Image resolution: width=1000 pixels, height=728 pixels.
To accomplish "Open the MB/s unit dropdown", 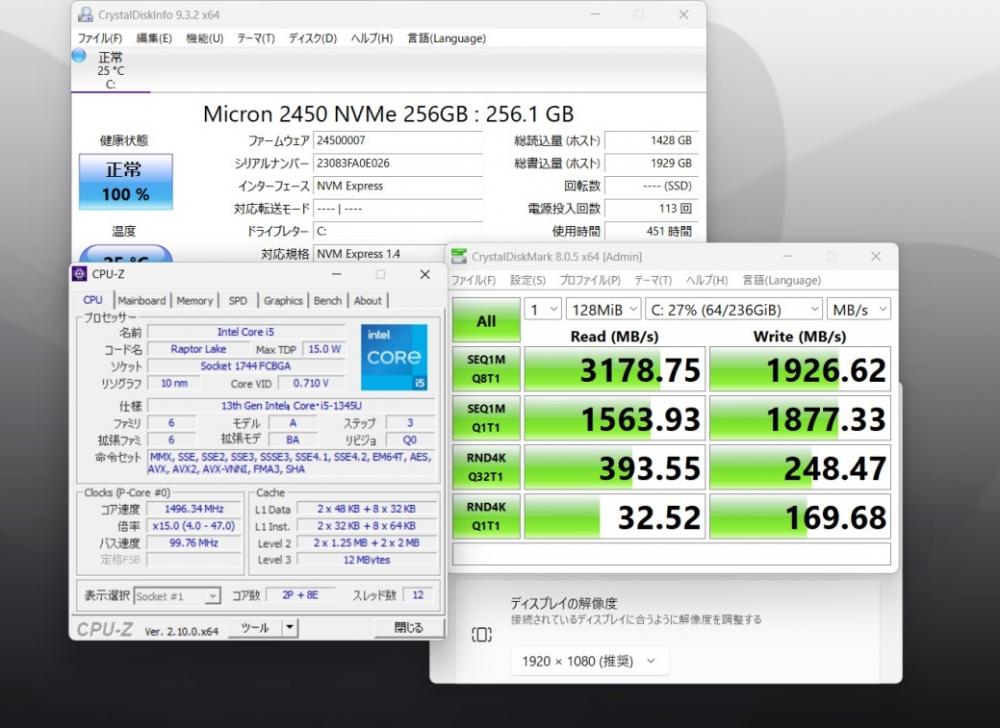I will [858, 310].
